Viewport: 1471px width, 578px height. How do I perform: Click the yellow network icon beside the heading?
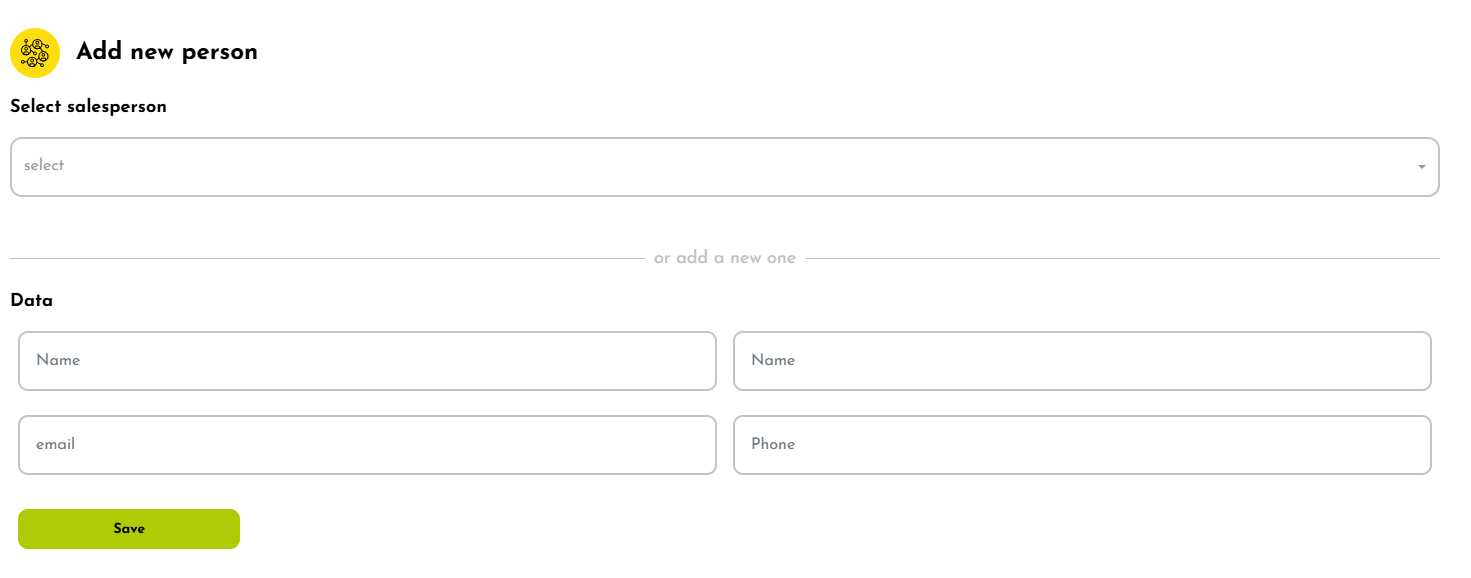pos(35,53)
